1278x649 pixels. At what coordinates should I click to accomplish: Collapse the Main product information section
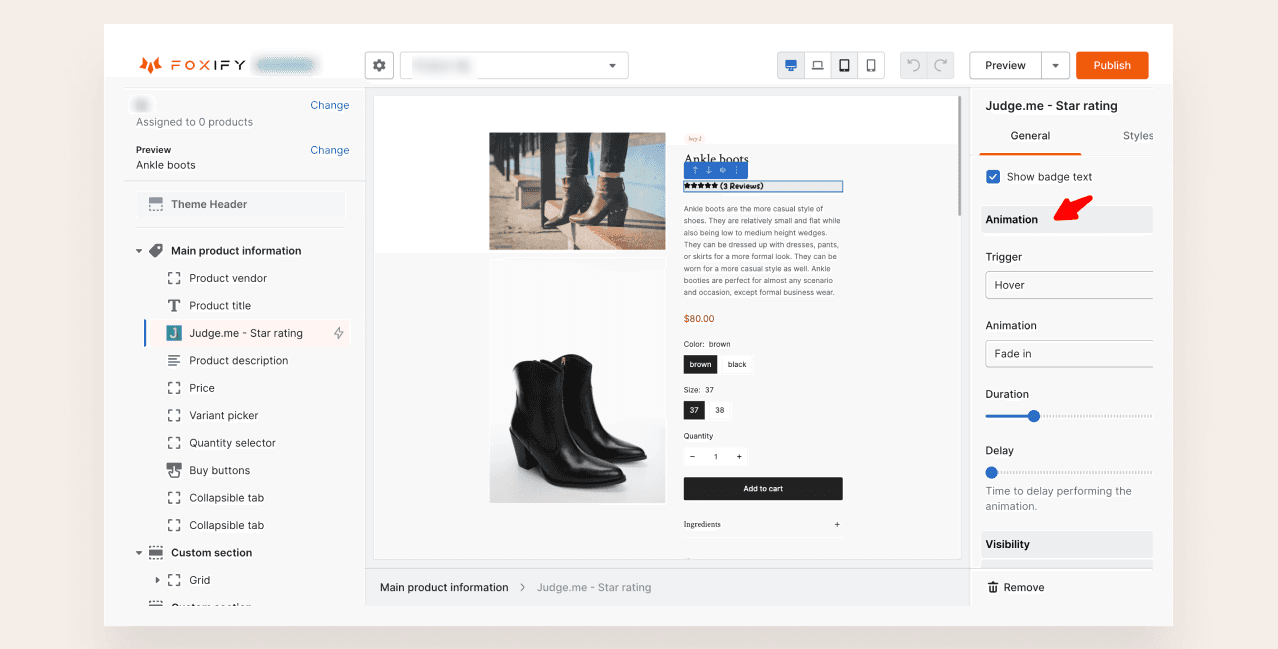point(139,251)
